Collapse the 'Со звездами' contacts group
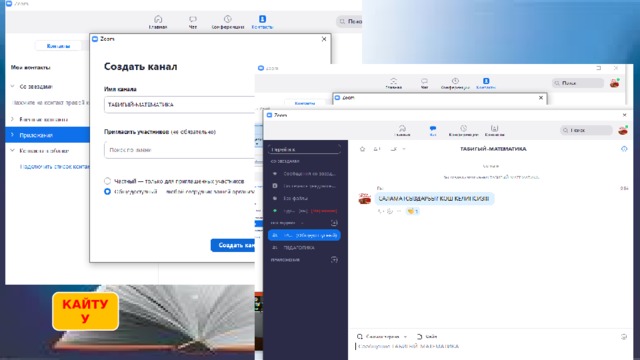Screen dimensions: 640x360 tap(12, 87)
